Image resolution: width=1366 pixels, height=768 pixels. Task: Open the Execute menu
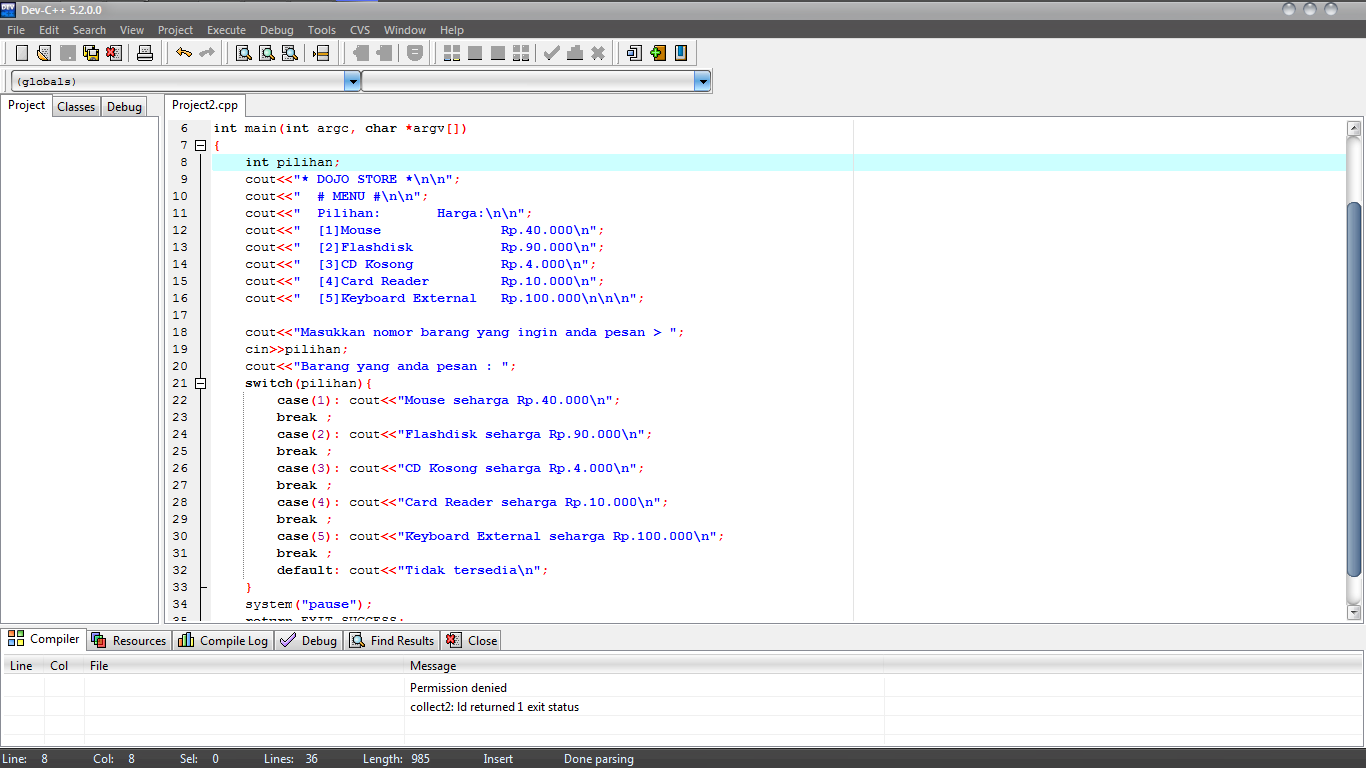tap(226, 30)
